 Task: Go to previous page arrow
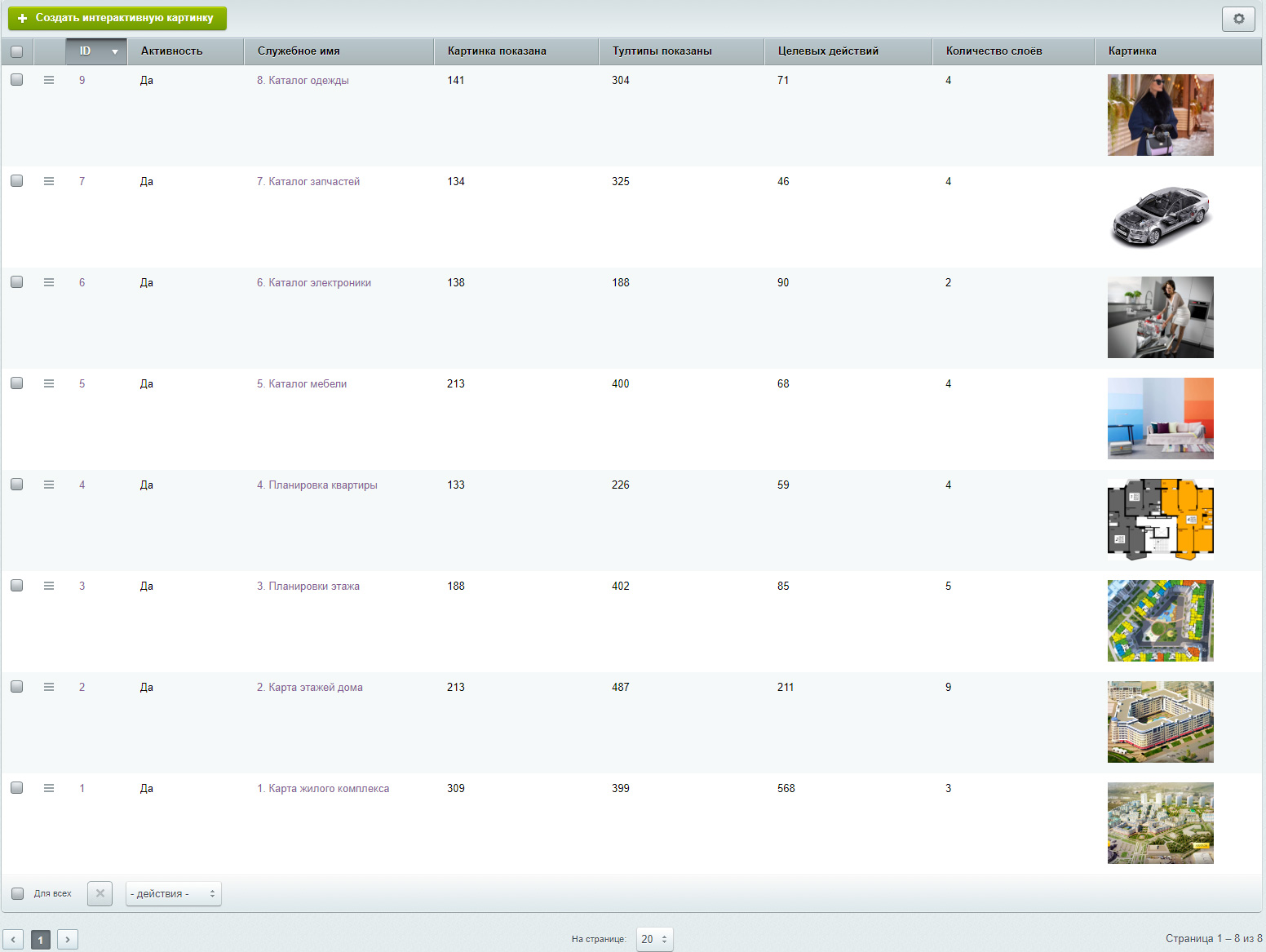(x=13, y=940)
